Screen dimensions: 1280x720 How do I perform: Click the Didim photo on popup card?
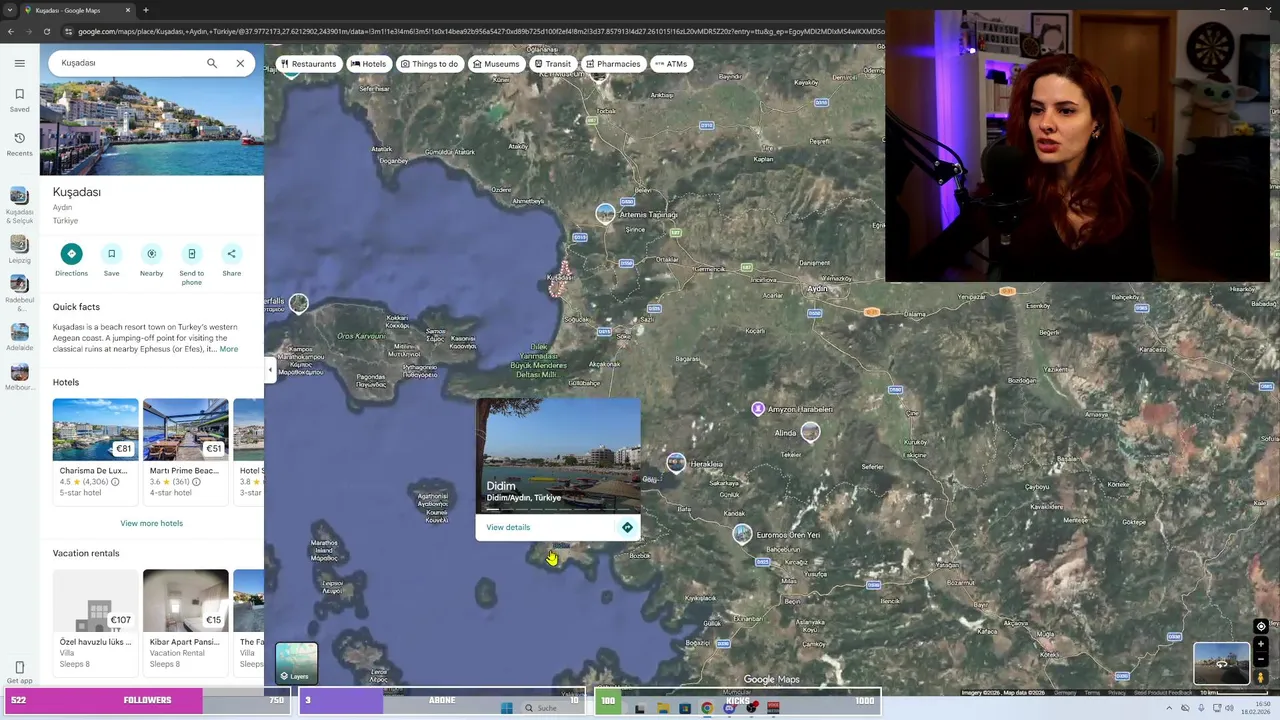click(558, 455)
